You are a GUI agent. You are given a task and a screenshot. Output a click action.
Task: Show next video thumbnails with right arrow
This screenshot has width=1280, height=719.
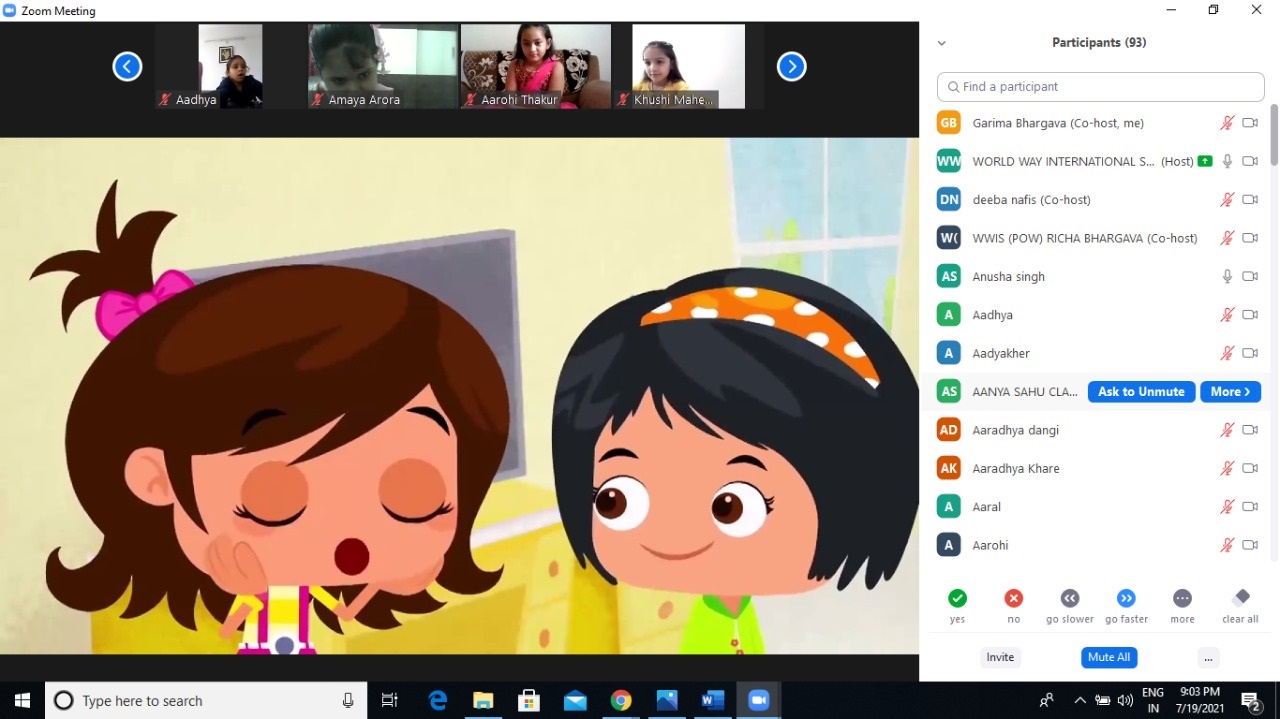pos(791,66)
